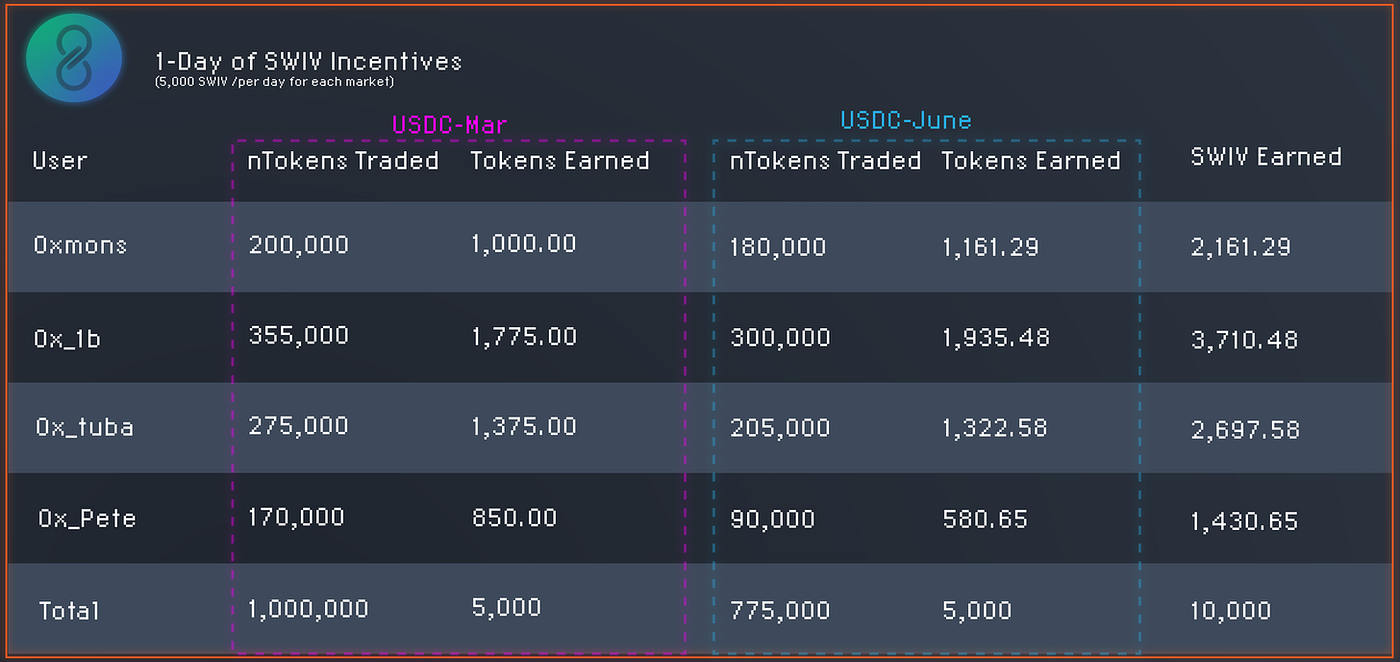Click the 1,775.00 Tokens Earned cell

tap(524, 337)
